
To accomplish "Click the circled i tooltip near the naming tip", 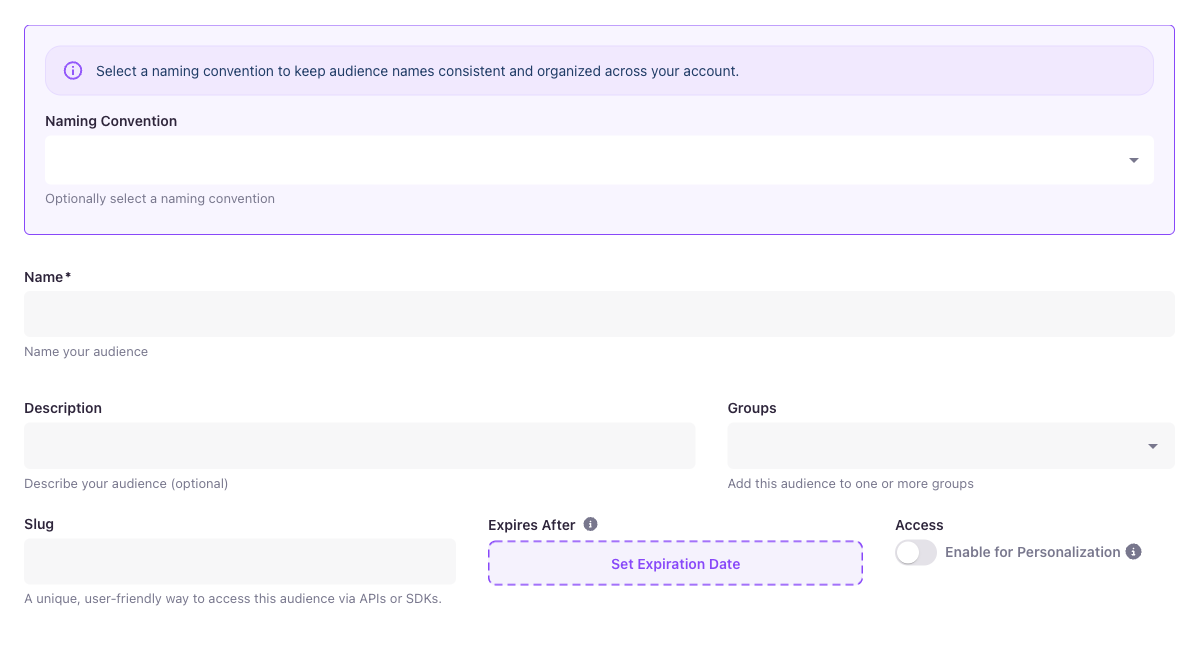I will (x=72, y=70).
